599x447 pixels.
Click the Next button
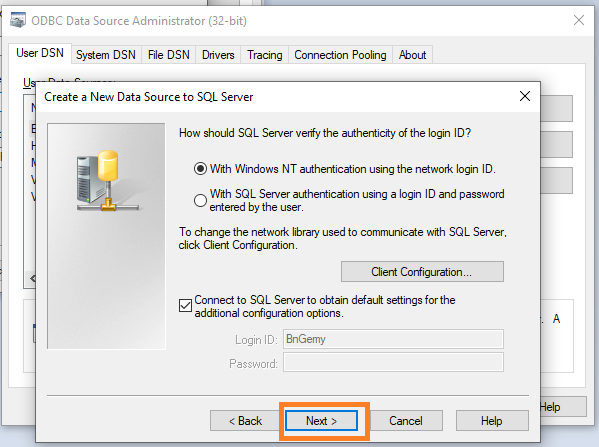(x=322, y=421)
